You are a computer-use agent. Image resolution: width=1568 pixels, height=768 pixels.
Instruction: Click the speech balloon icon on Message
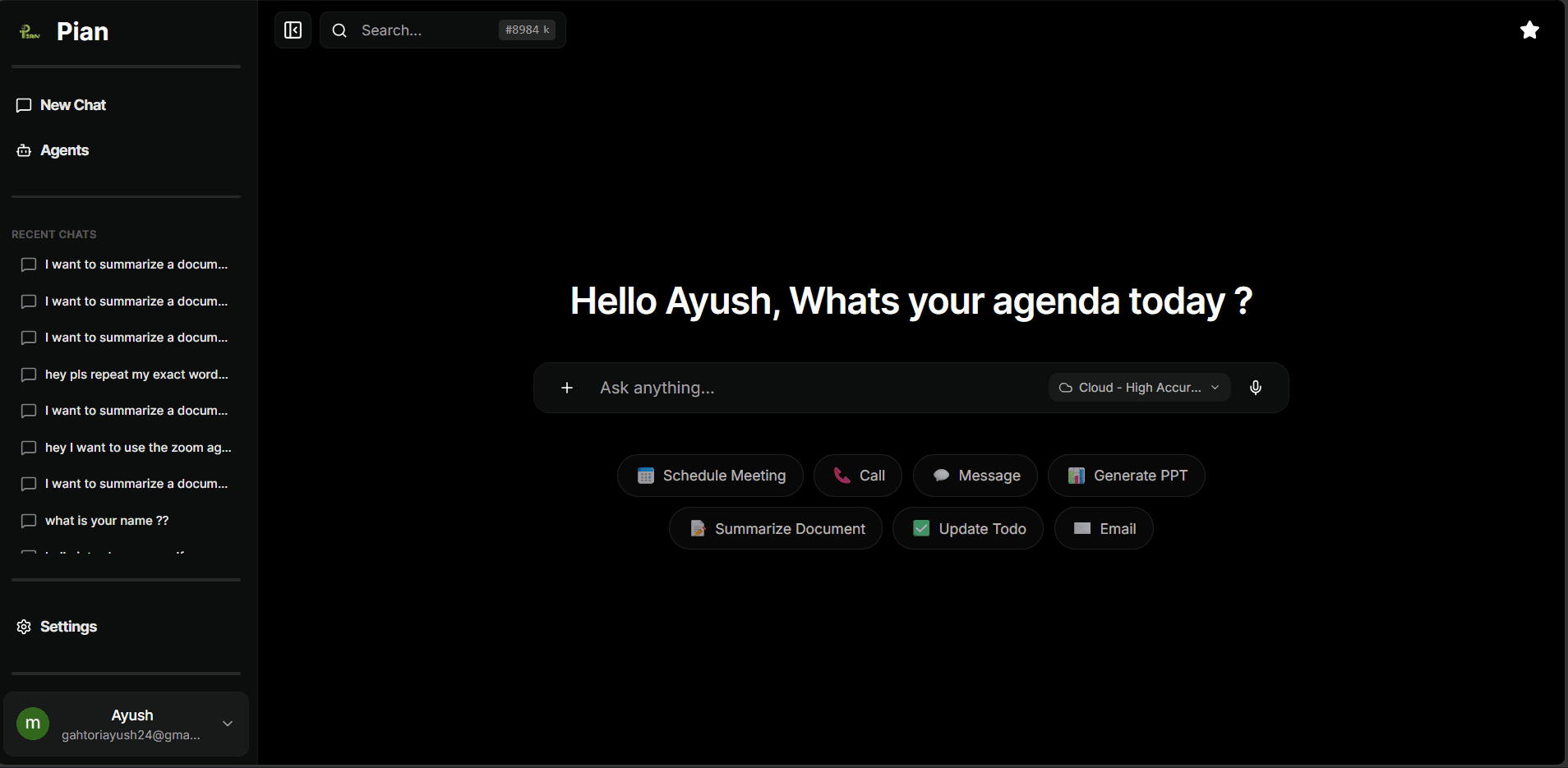pos(942,476)
